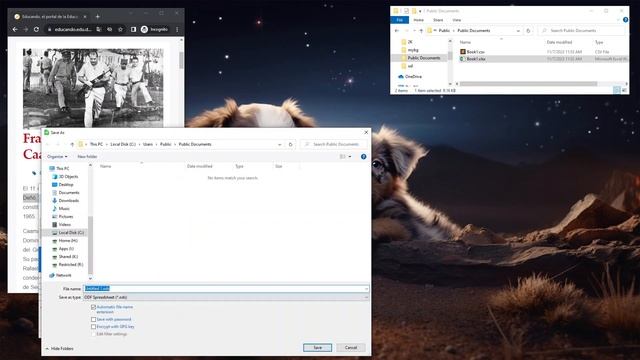640x360 pixels.
Task: Click Search Public Documents box in Save As
Action: tap(333, 144)
